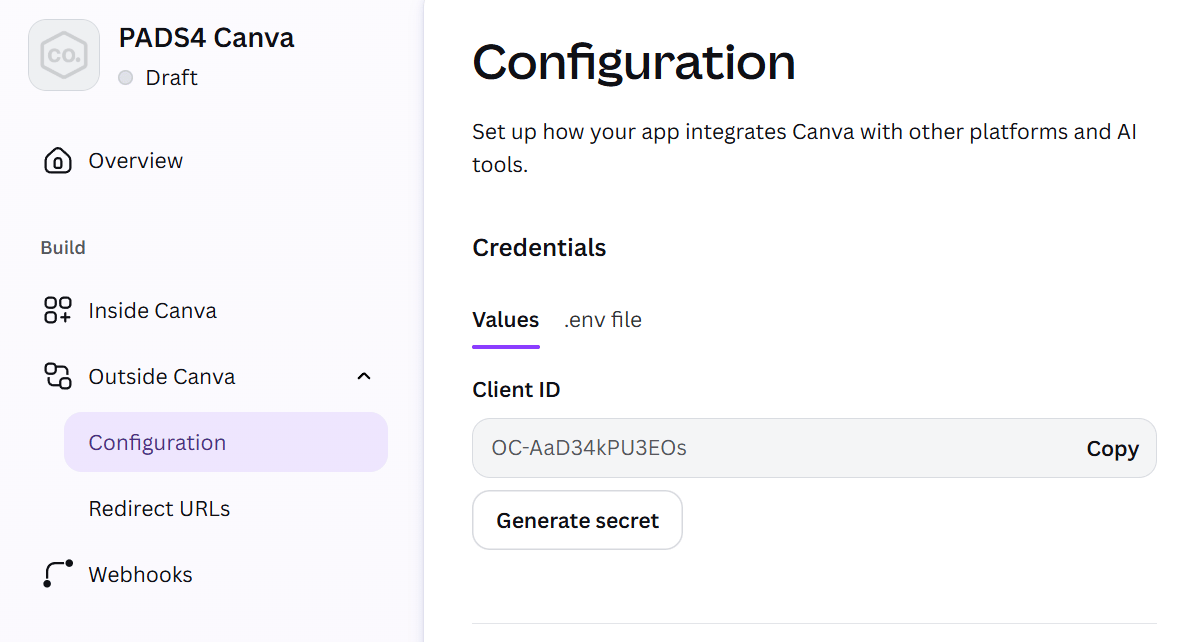The width and height of the screenshot is (1195, 642).
Task: Click the PADS4 Canva app name
Action: pos(206,37)
